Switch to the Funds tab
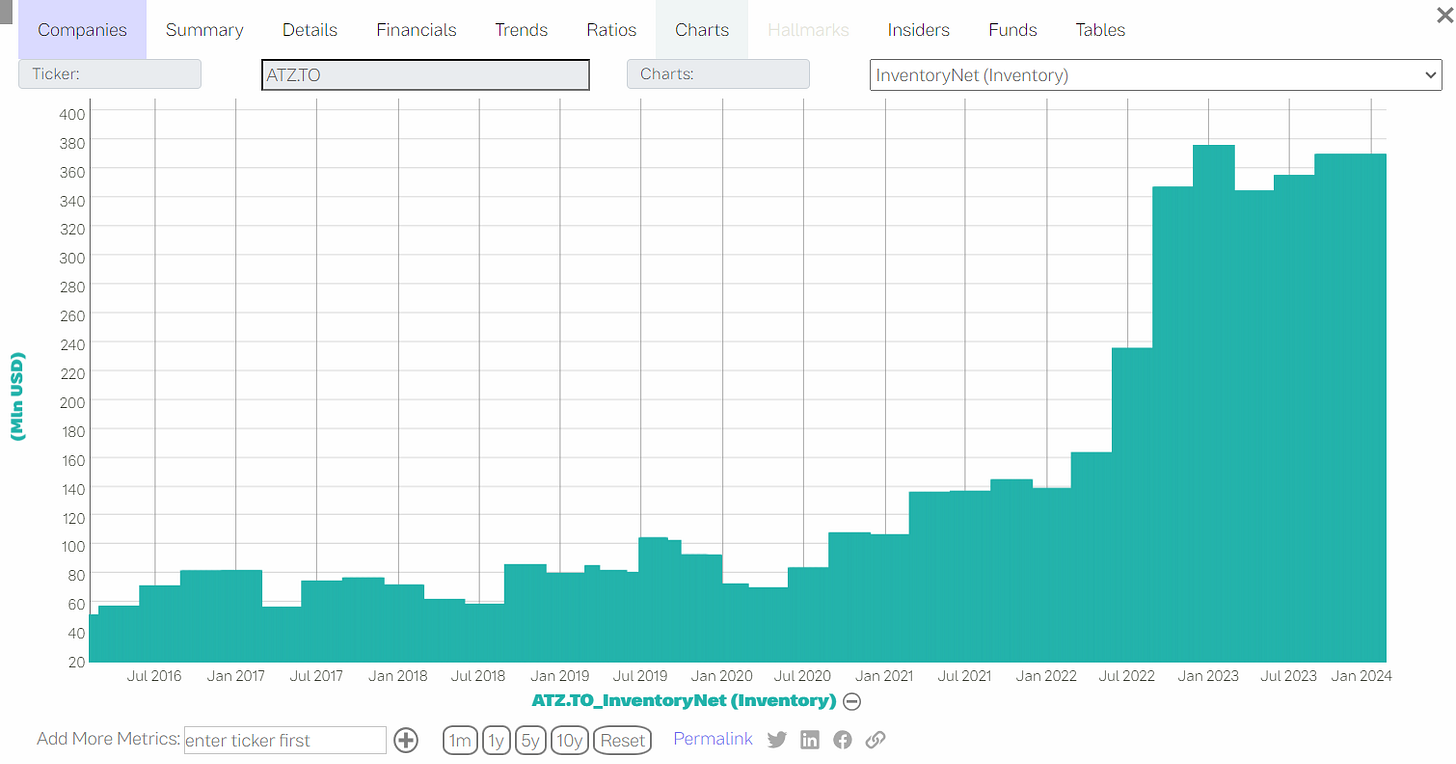This screenshot has width=1456, height=764. click(x=1013, y=30)
